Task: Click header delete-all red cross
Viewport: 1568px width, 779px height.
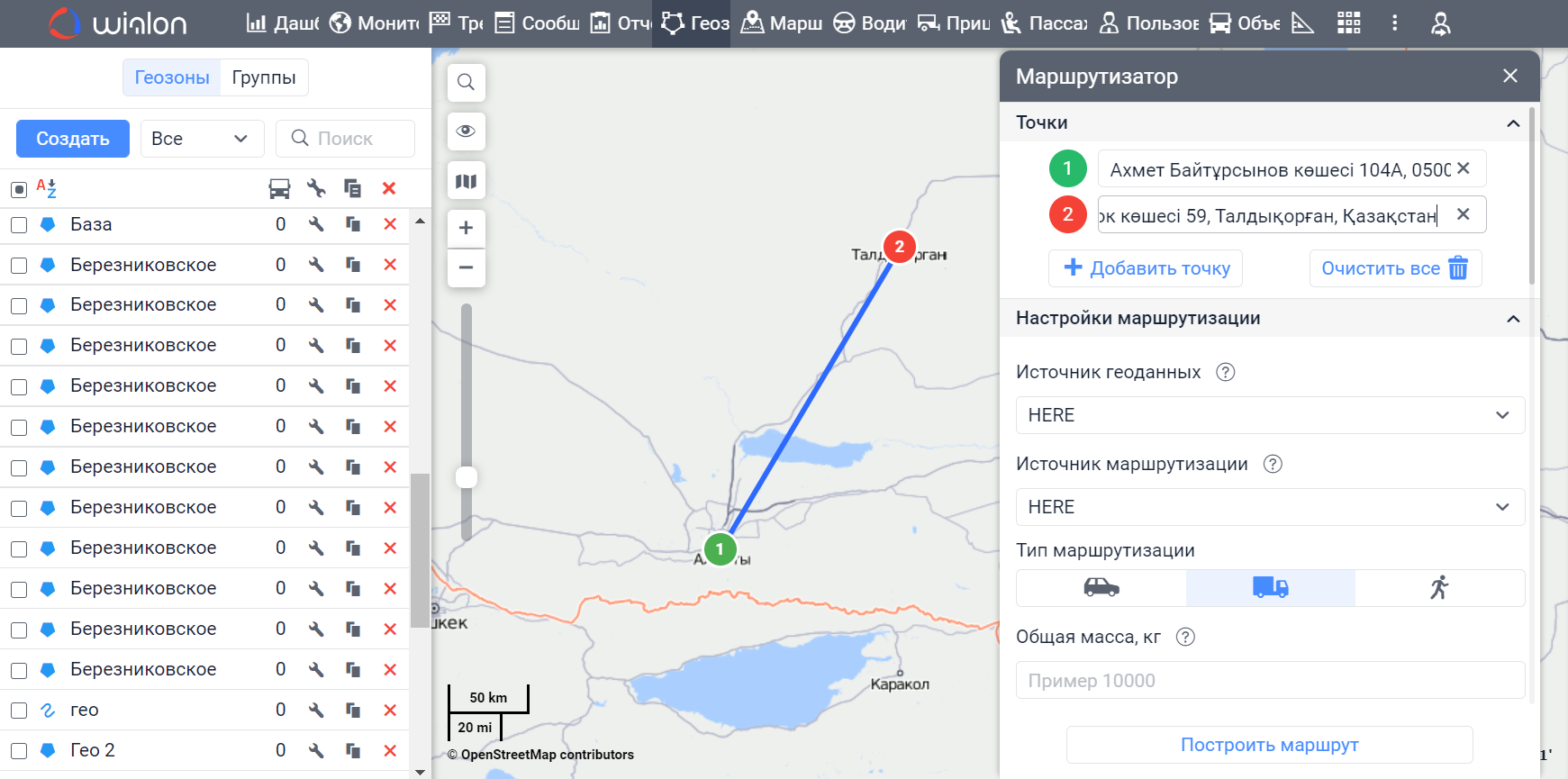Action: pos(389,188)
